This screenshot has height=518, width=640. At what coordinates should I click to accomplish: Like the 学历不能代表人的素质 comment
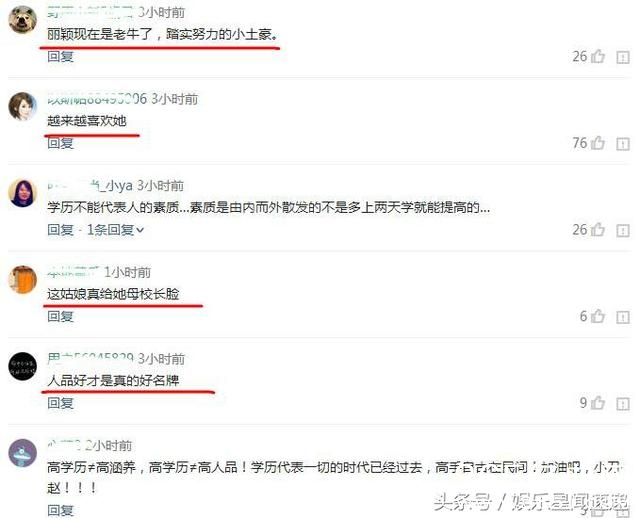point(598,229)
